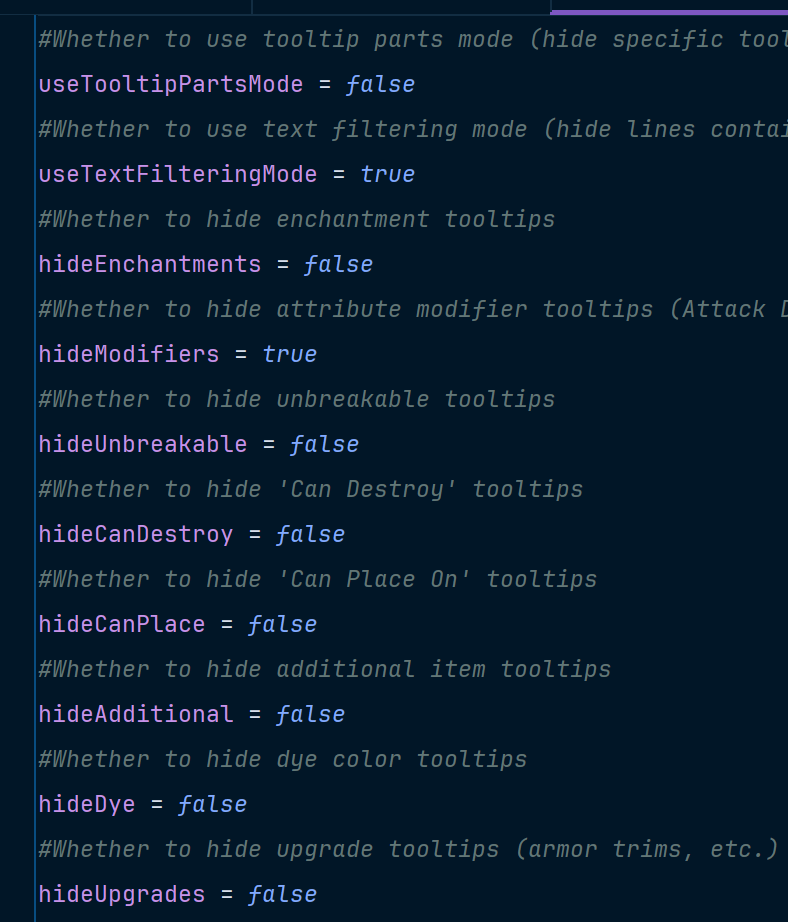Click the true value of useTextFilteringMode
Screen dimensions: 788x922
[x=388, y=175]
